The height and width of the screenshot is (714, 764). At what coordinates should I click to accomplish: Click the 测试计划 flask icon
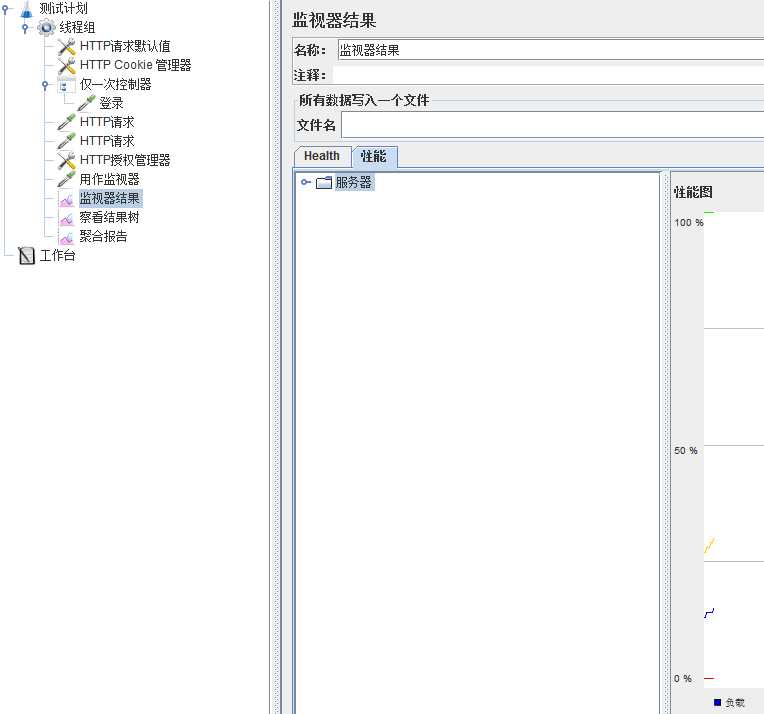click(26, 8)
